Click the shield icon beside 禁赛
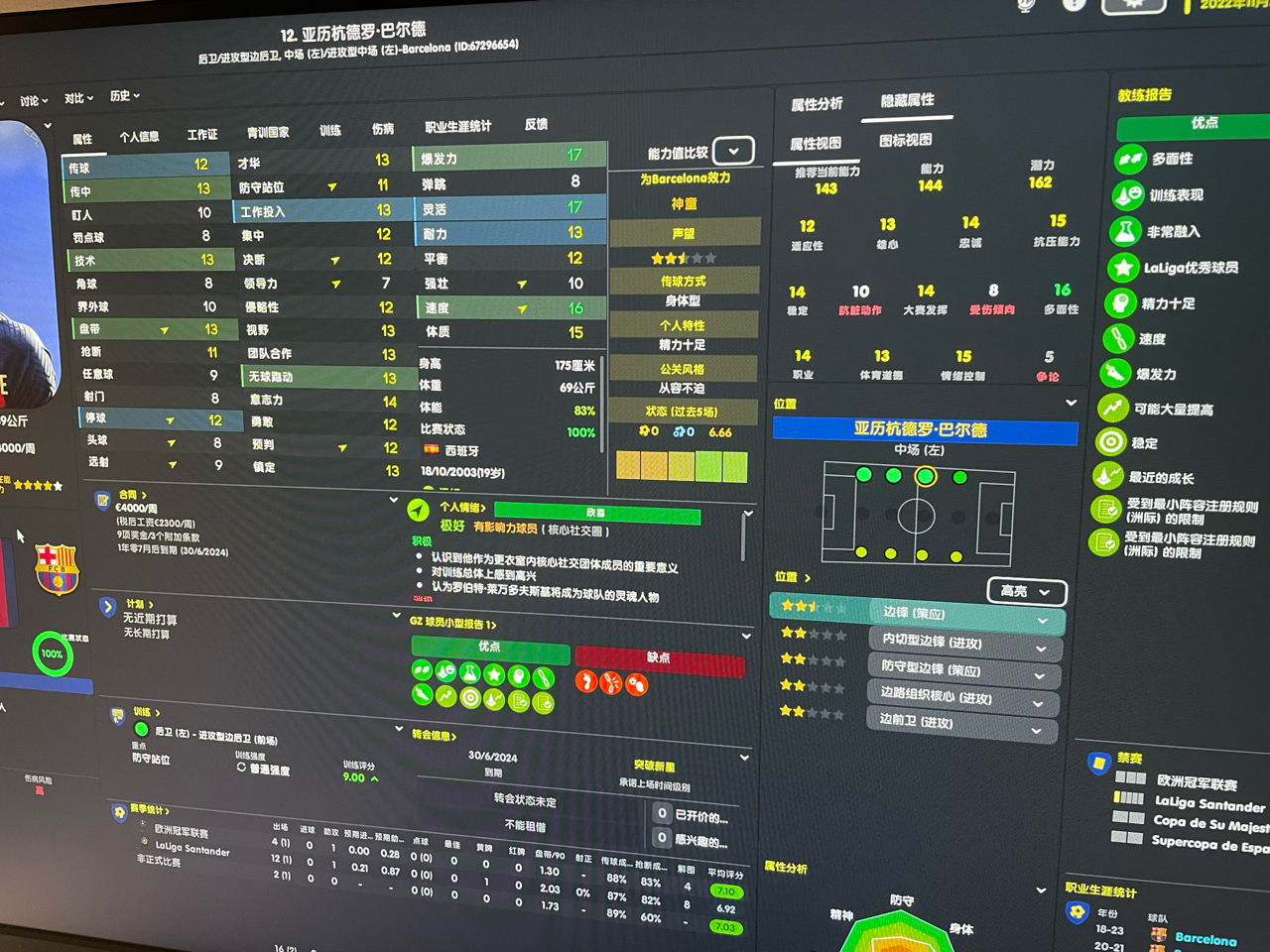This screenshot has width=1270, height=952. [1098, 763]
